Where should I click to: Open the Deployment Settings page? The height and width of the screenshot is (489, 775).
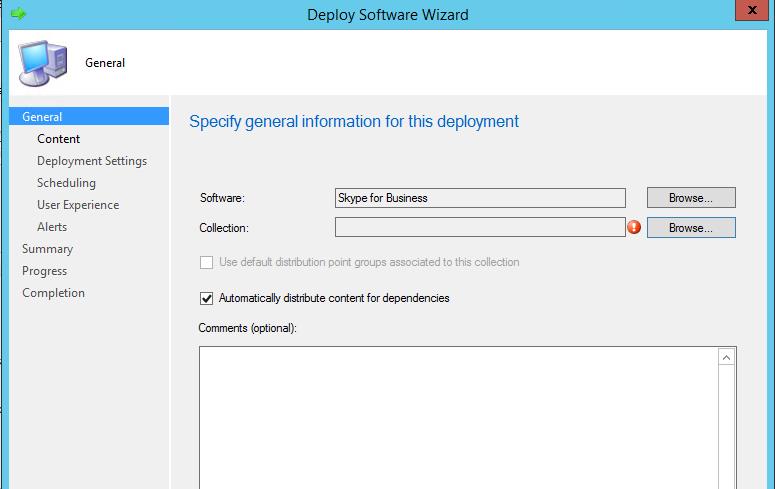(x=92, y=161)
